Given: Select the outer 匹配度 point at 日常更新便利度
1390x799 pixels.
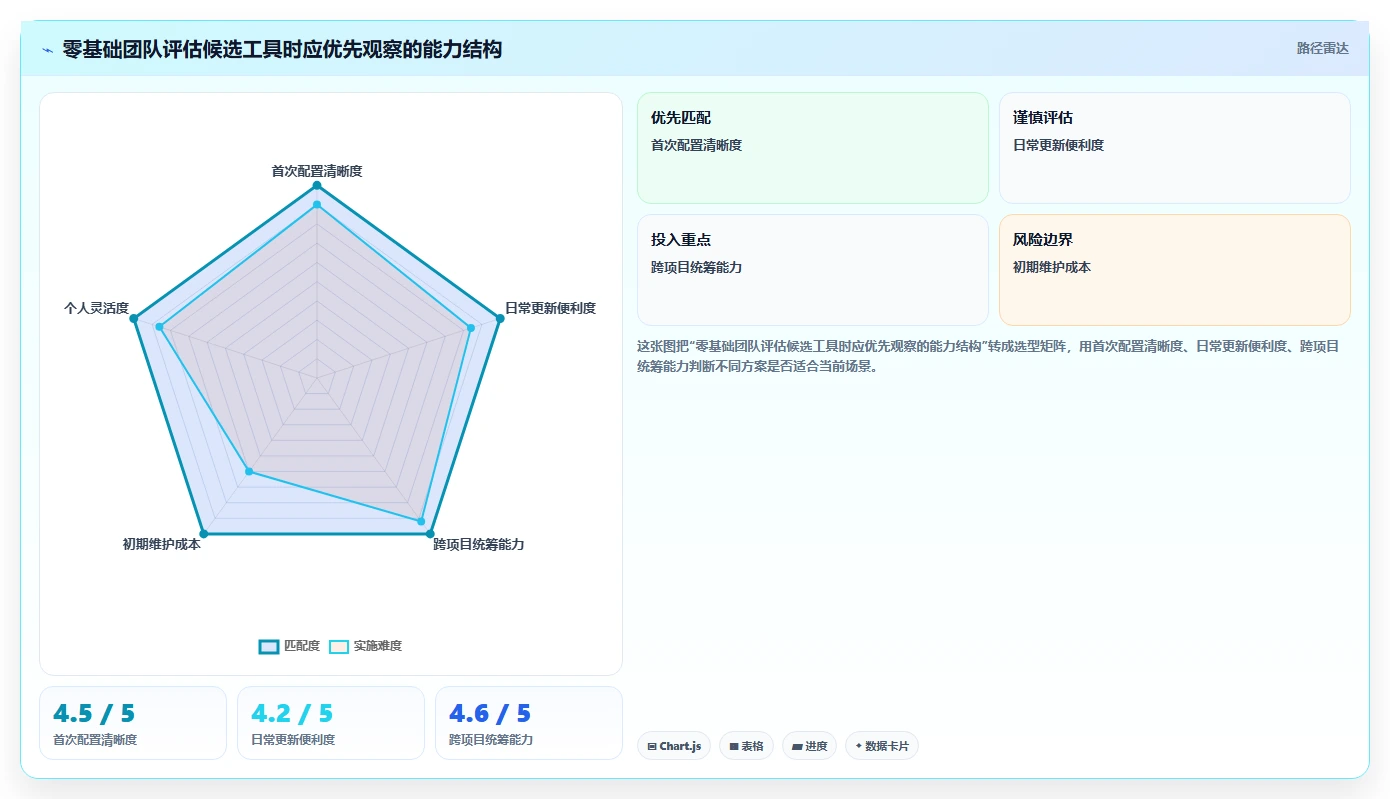Looking at the screenshot, I should (499, 319).
